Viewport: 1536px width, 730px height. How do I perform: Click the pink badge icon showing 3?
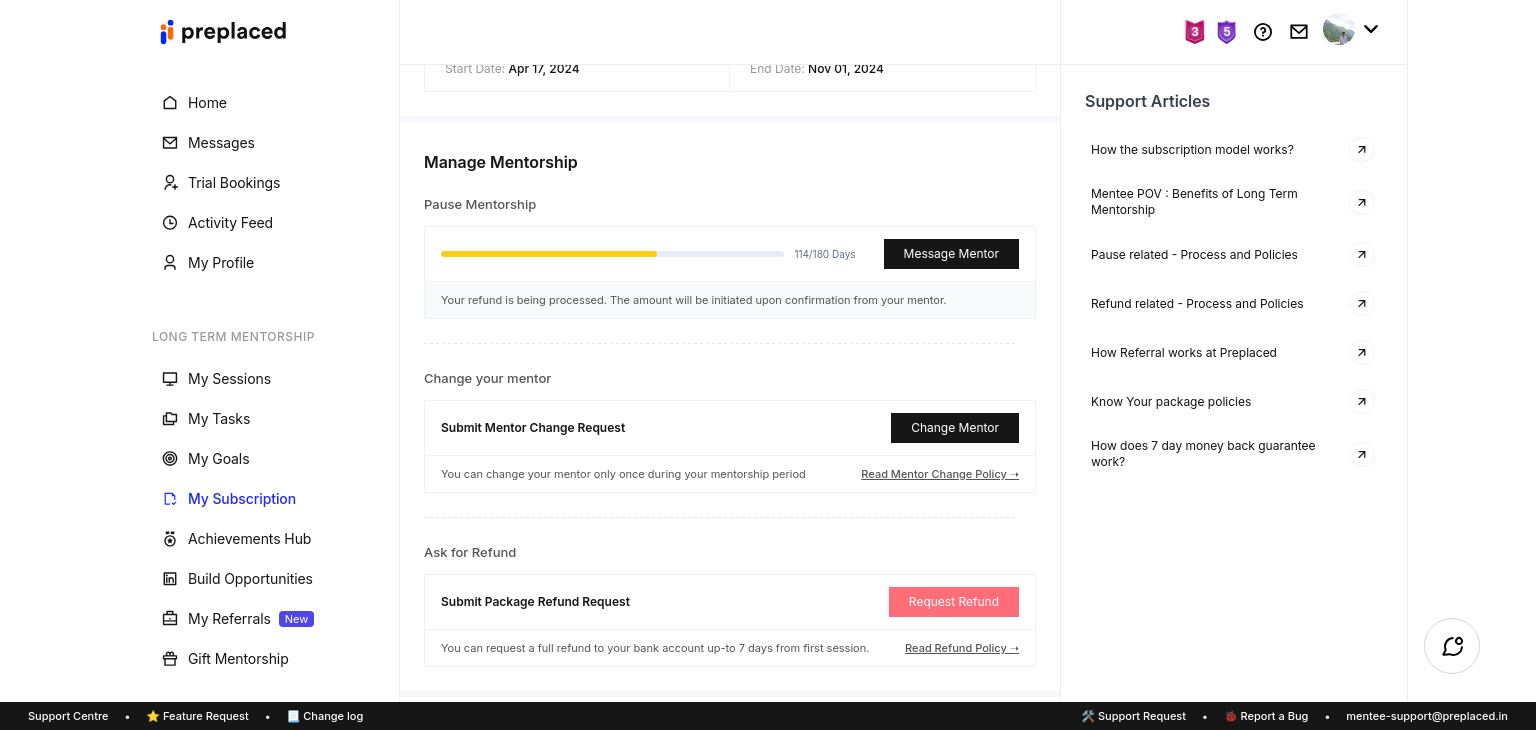1194,32
